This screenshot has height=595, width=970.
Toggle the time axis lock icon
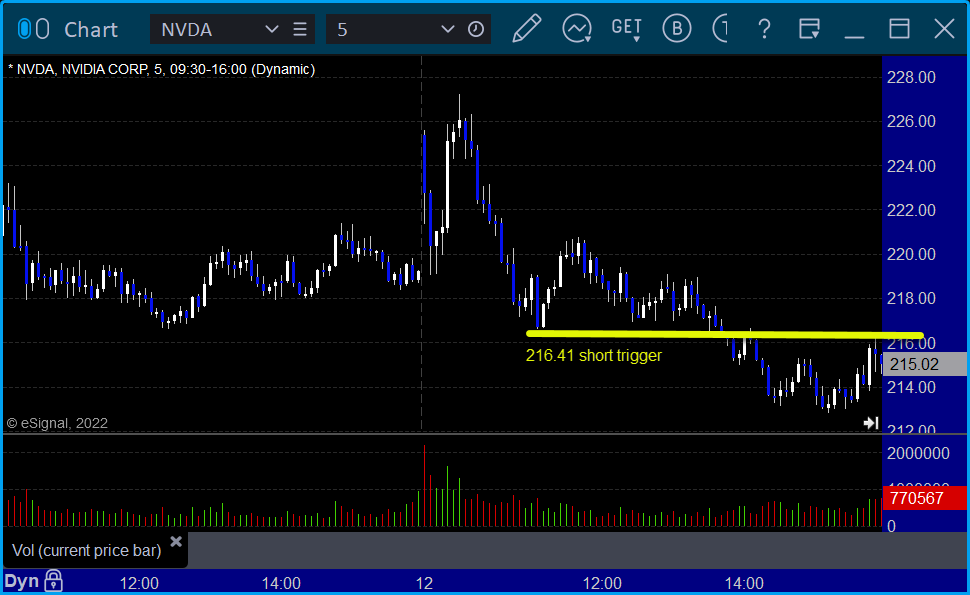(x=53, y=581)
